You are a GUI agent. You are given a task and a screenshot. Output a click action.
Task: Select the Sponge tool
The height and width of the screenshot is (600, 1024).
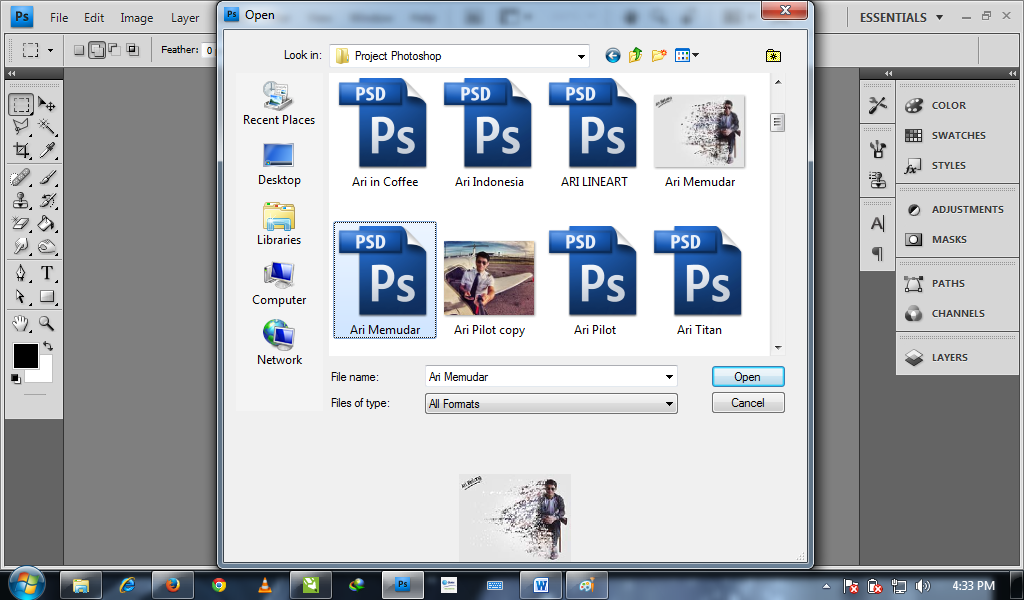pyautogui.click(x=46, y=246)
